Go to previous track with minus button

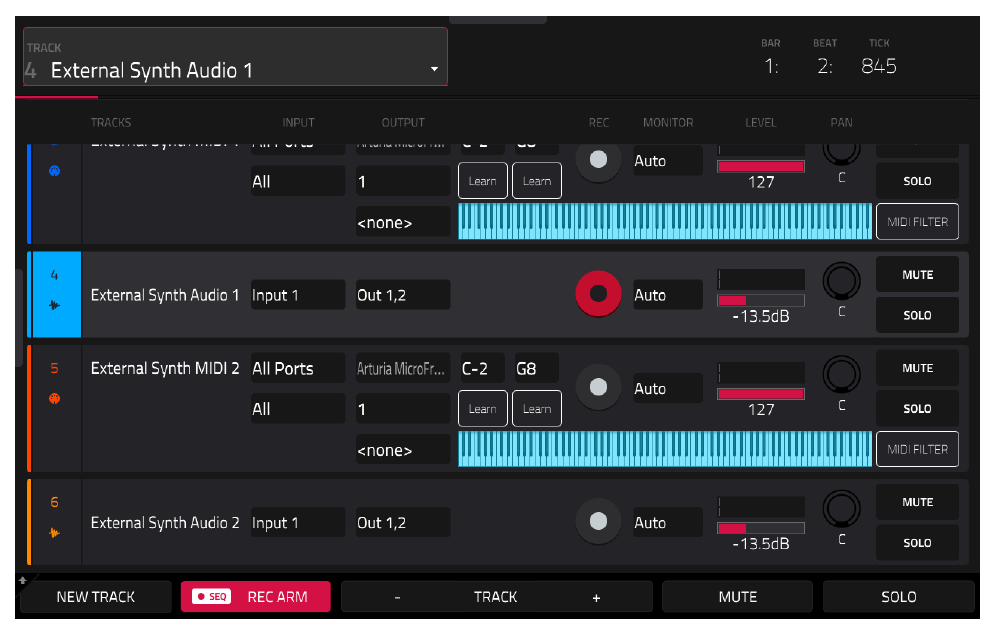tap(398, 597)
